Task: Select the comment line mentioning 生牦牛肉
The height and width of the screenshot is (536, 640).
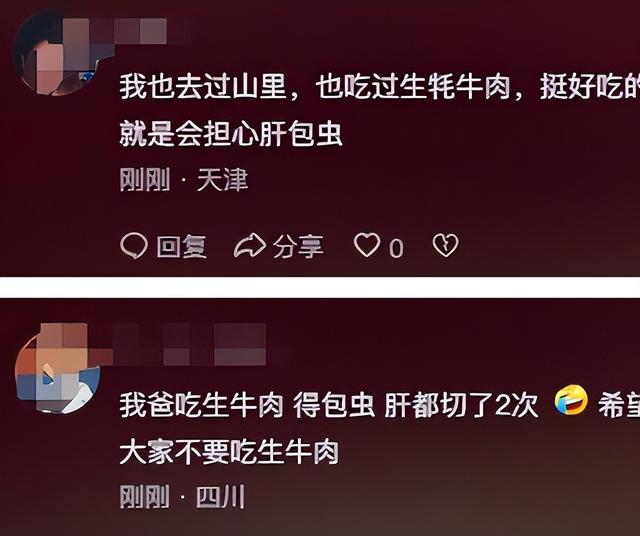Action: click(x=380, y=87)
